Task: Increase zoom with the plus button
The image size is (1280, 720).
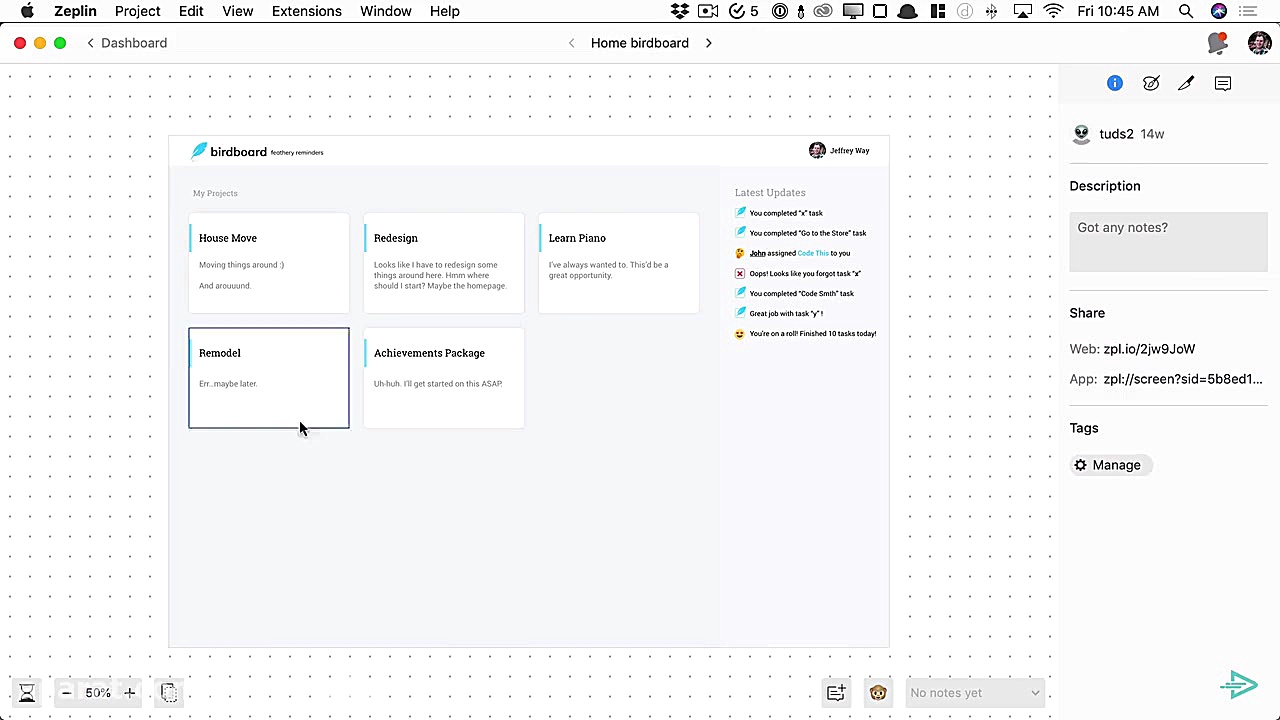Action: pos(129,692)
